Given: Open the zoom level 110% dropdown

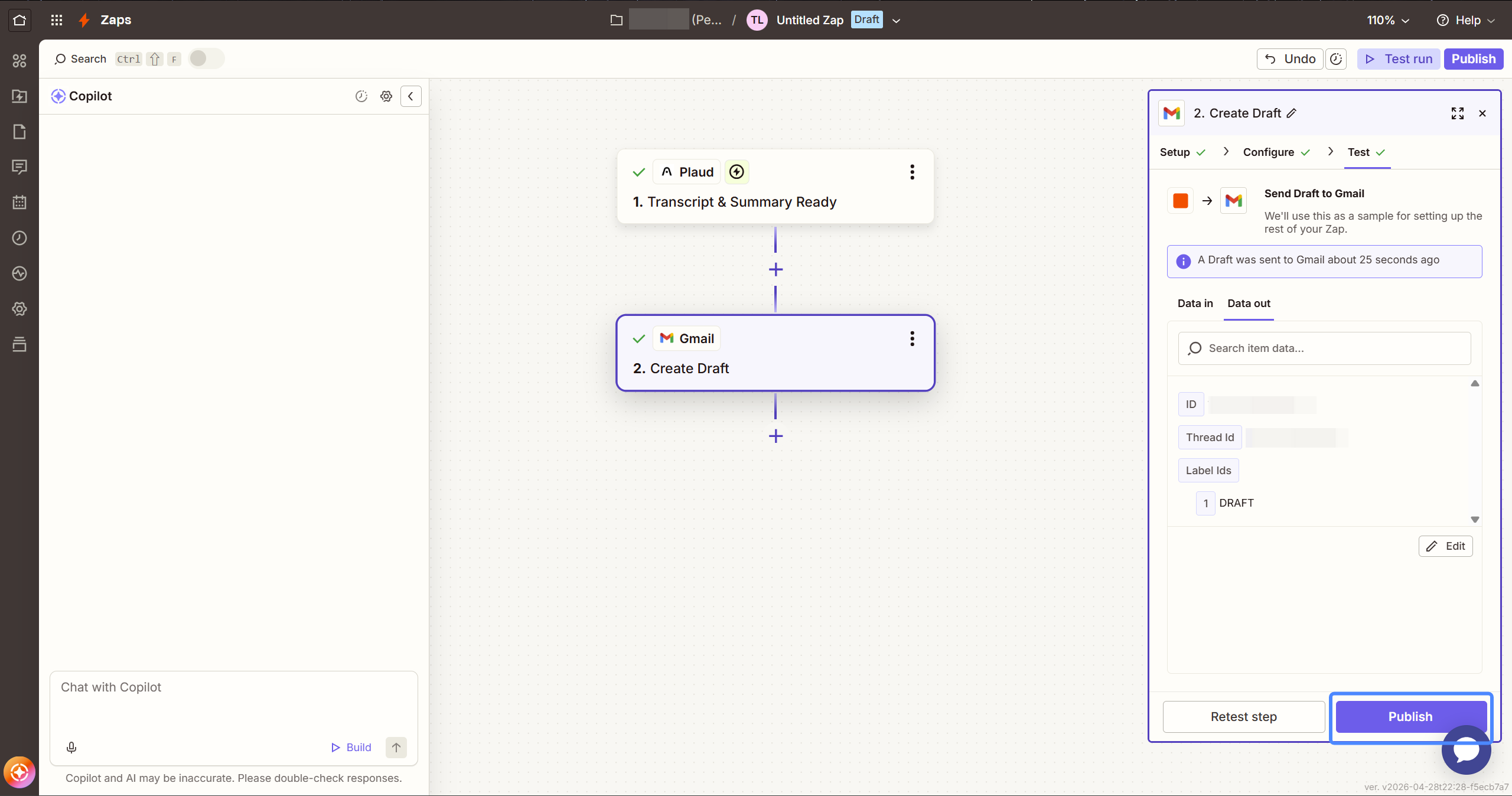Looking at the screenshot, I should (1388, 20).
